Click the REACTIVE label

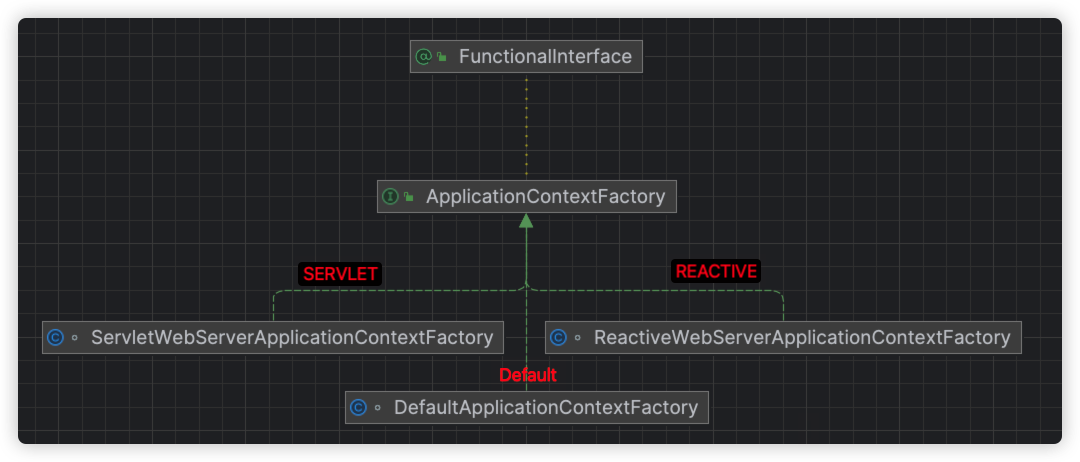[x=716, y=271]
